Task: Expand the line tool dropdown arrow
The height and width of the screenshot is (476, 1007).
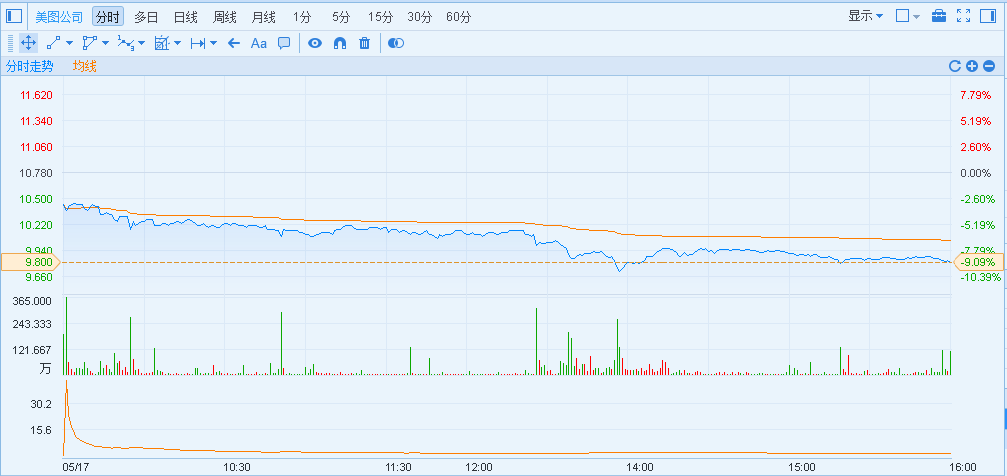Action: pyautogui.click(x=69, y=44)
